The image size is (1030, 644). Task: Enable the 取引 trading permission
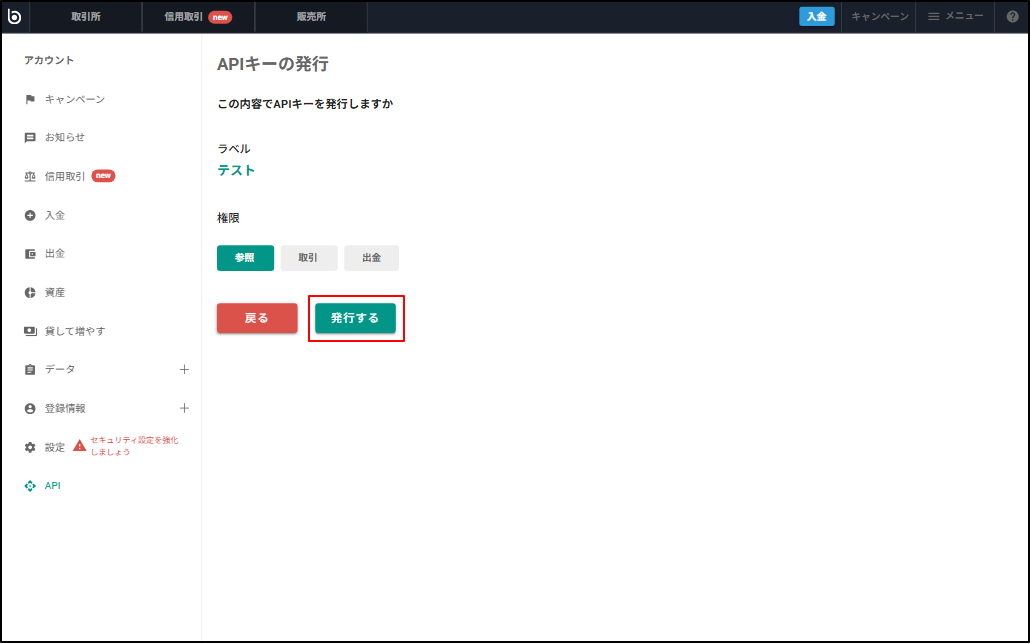pos(308,258)
